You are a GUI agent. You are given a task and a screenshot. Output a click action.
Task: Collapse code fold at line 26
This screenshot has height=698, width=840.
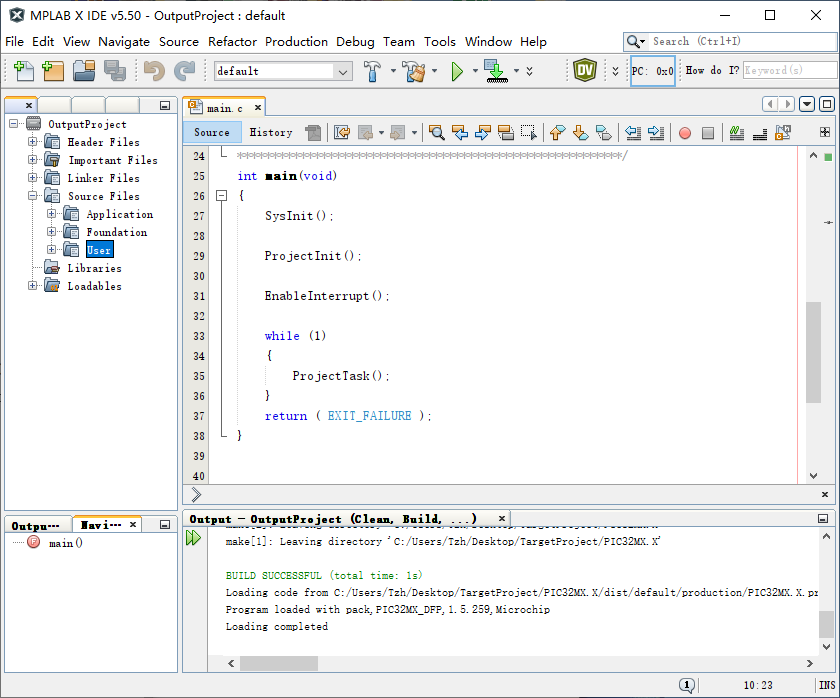[x=221, y=196]
